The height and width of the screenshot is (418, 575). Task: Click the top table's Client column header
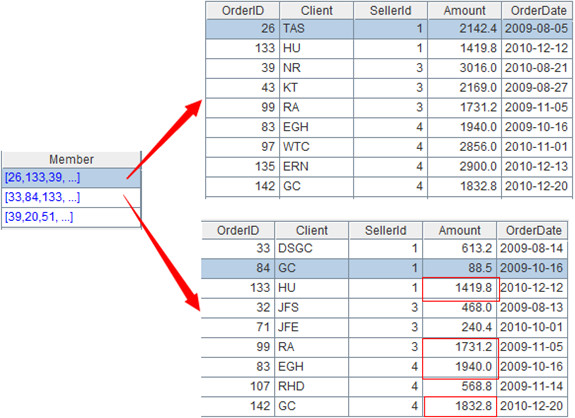(316, 10)
